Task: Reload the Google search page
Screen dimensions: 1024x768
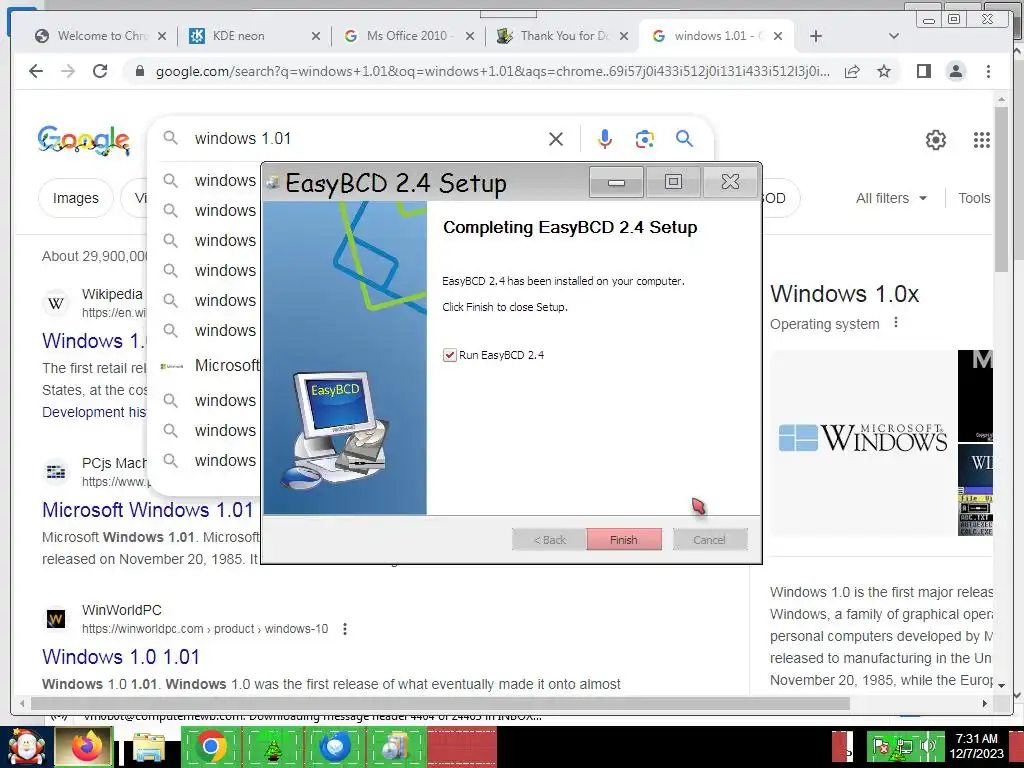Action: (x=100, y=71)
